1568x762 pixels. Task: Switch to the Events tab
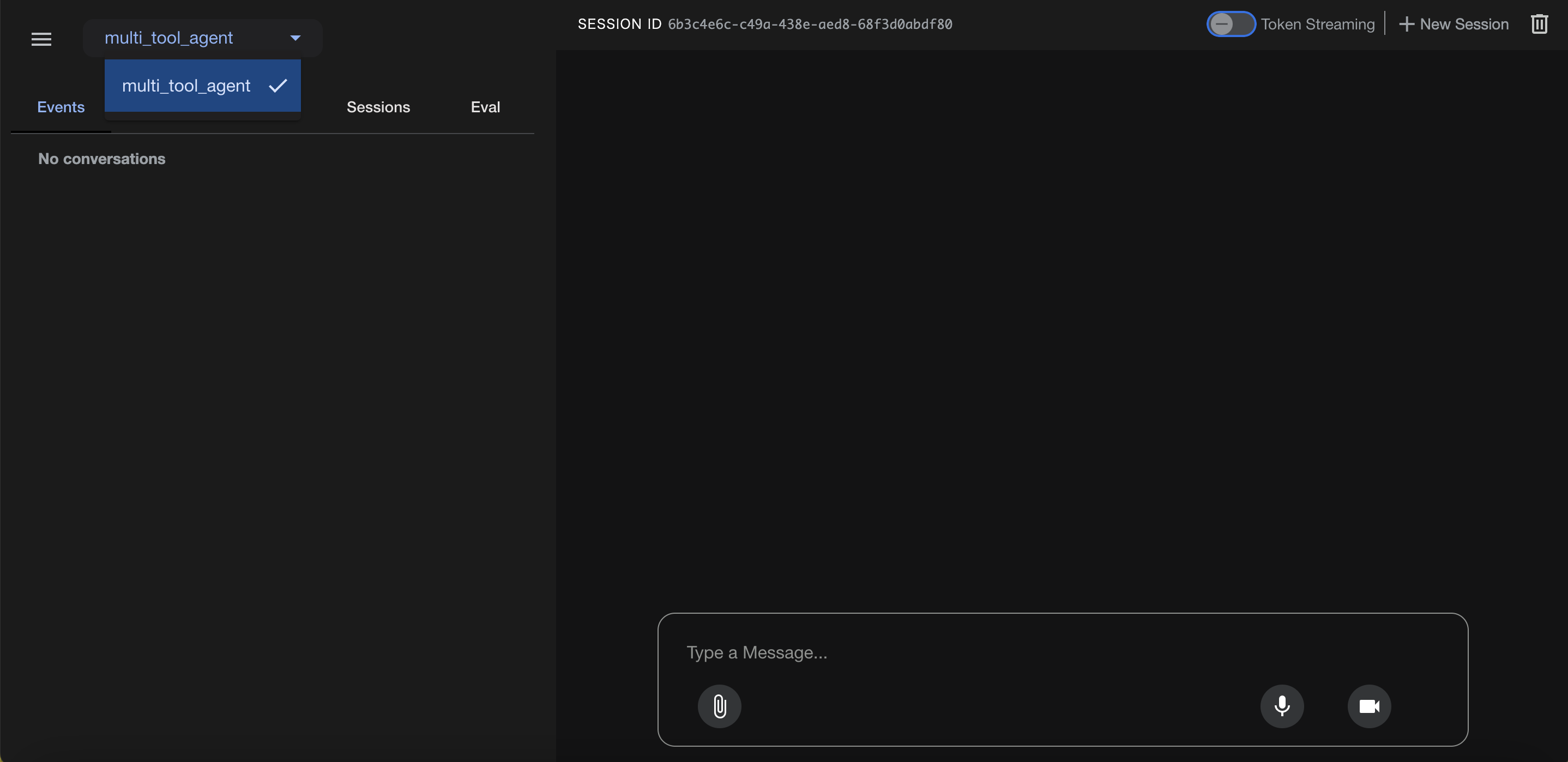click(61, 107)
